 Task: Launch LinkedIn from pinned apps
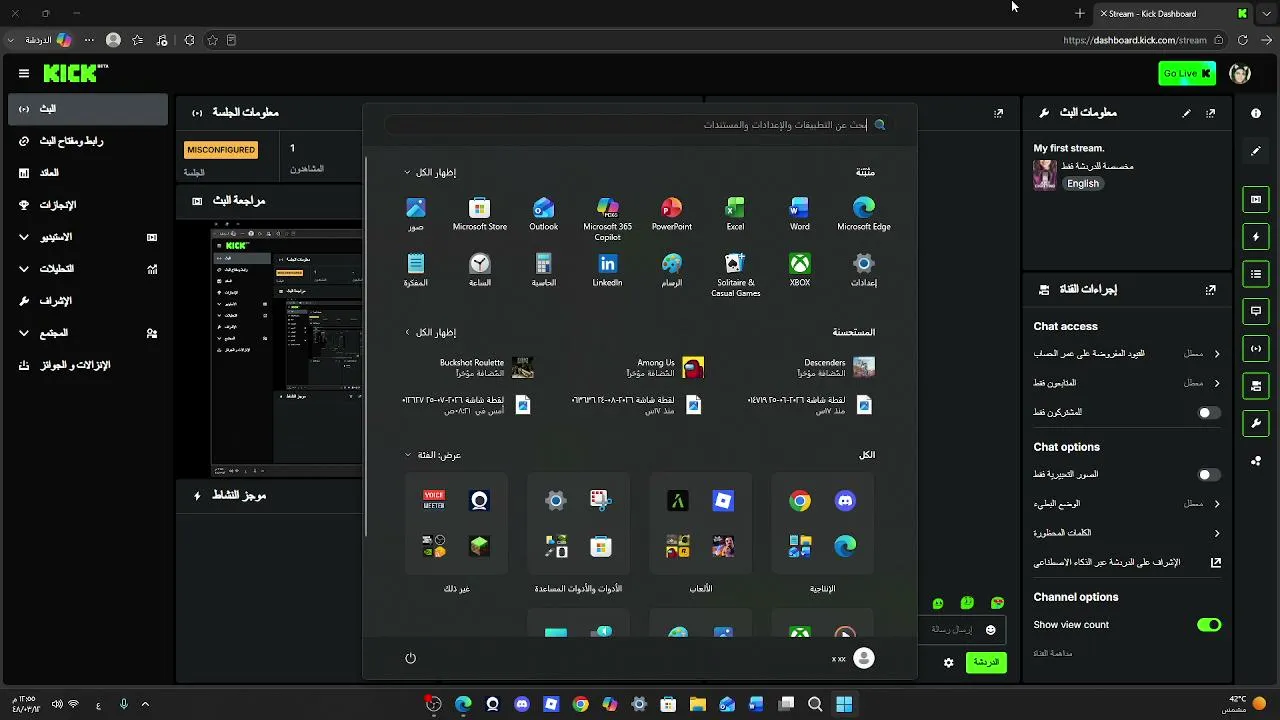tap(608, 270)
